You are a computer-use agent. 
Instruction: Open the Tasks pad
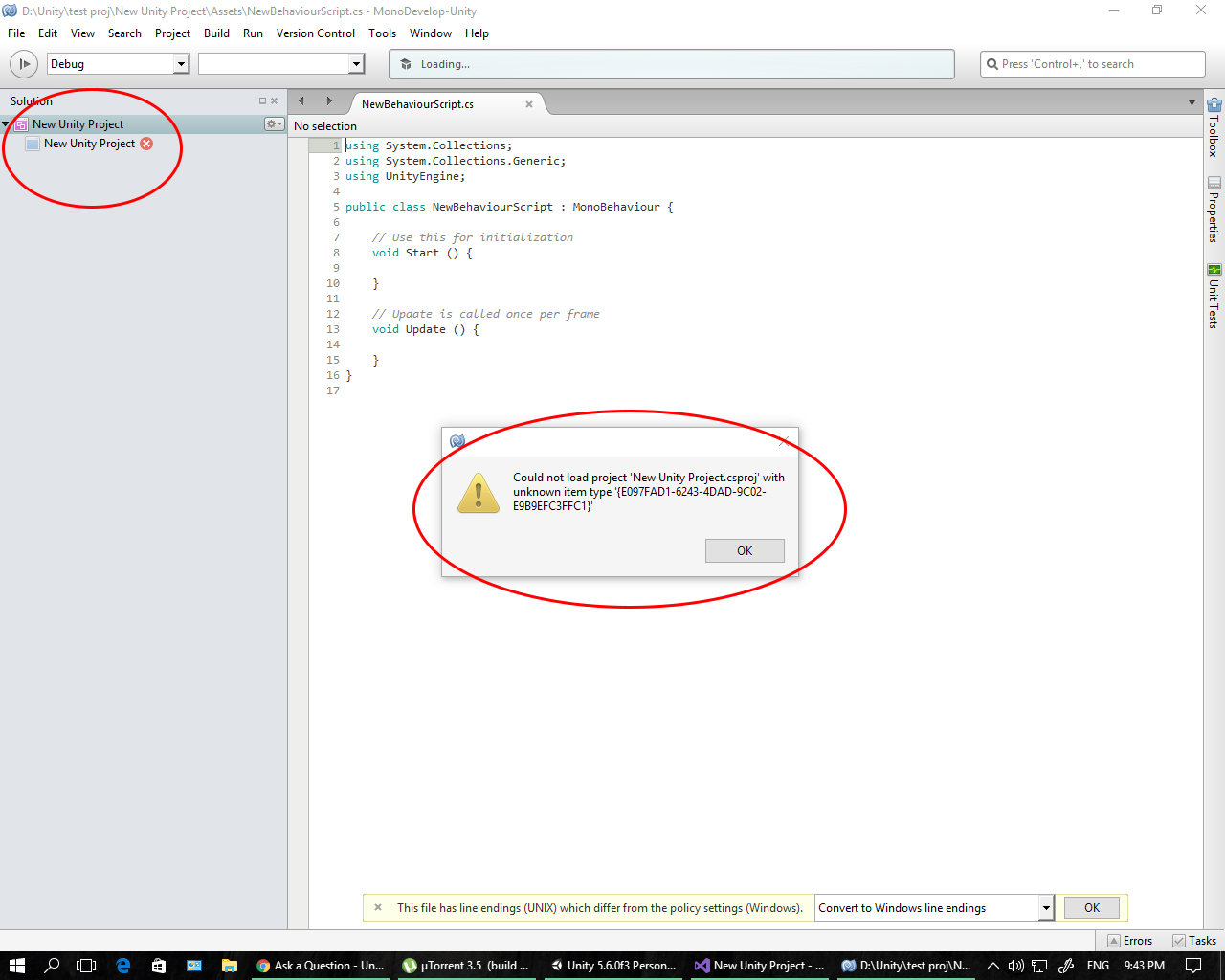(1194, 941)
